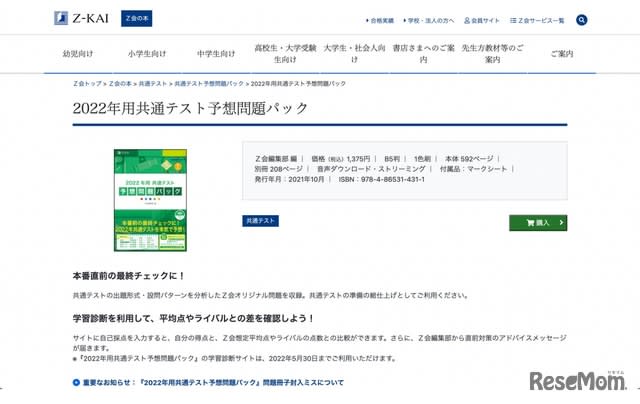This screenshot has height=404, width=640.
Task: Click the ISBN 978-4-86531-431-1 text
Action: [x=382, y=179]
